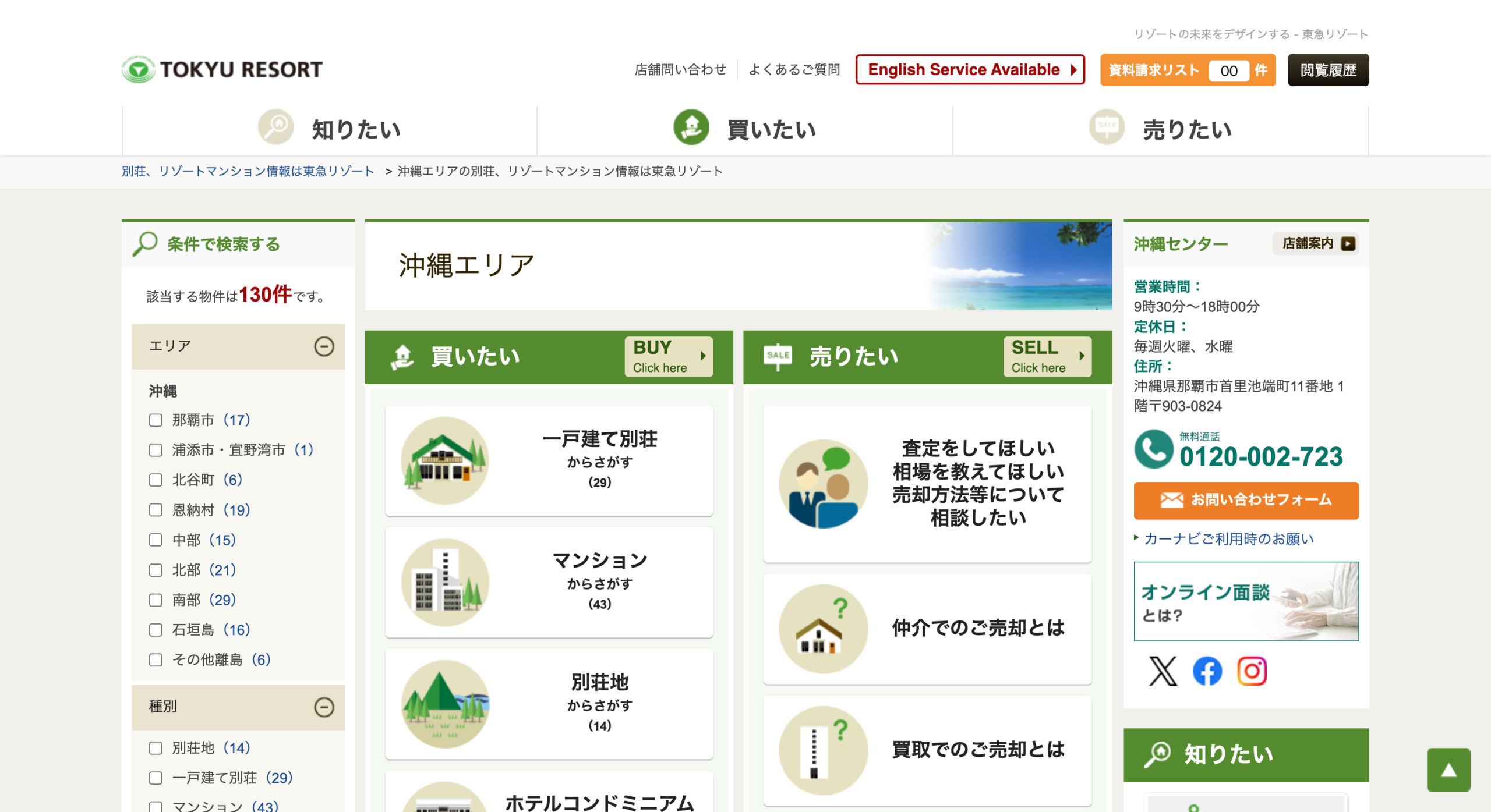Click the detached house villa icon

pyautogui.click(x=446, y=460)
